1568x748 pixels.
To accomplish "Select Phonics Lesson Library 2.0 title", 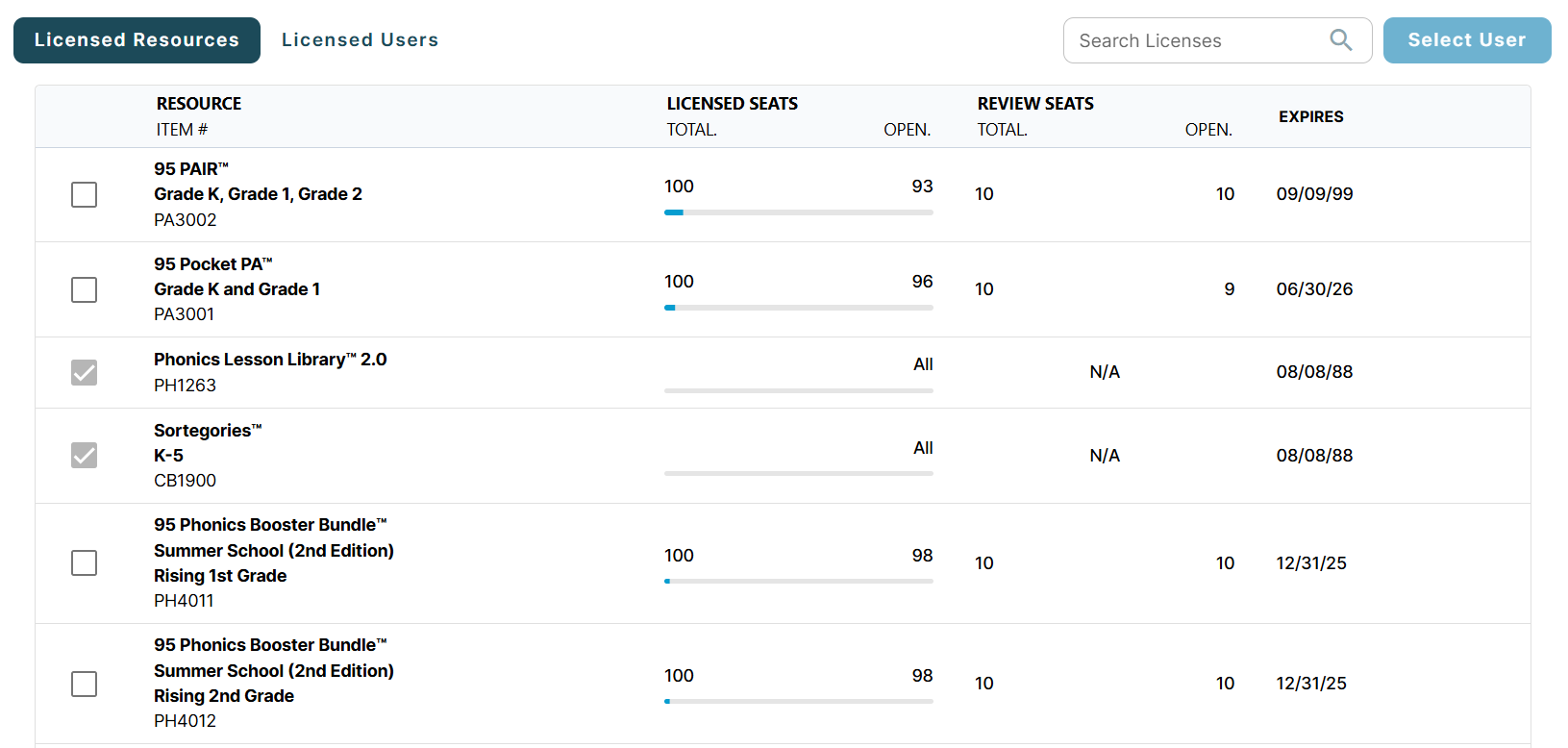I will click(270, 360).
